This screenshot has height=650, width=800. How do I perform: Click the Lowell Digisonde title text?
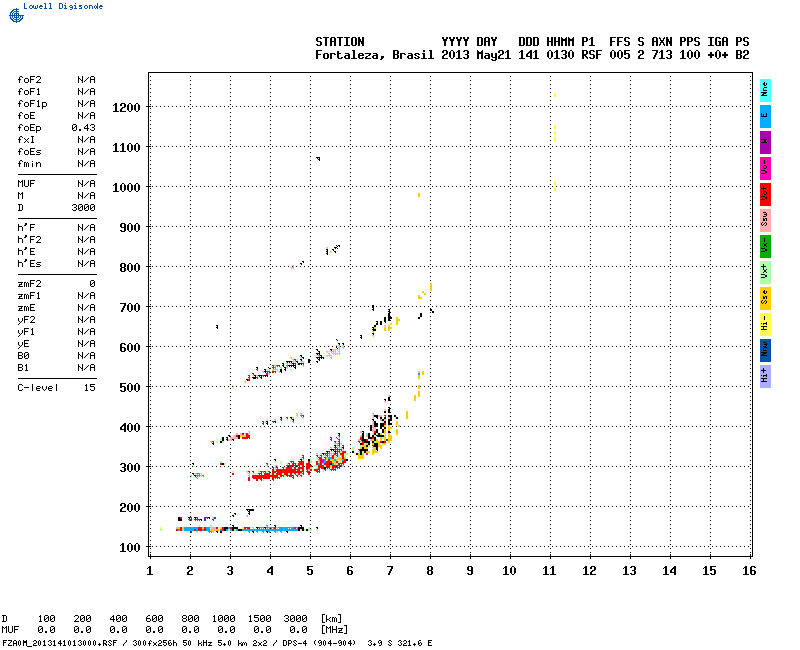pos(63,6)
